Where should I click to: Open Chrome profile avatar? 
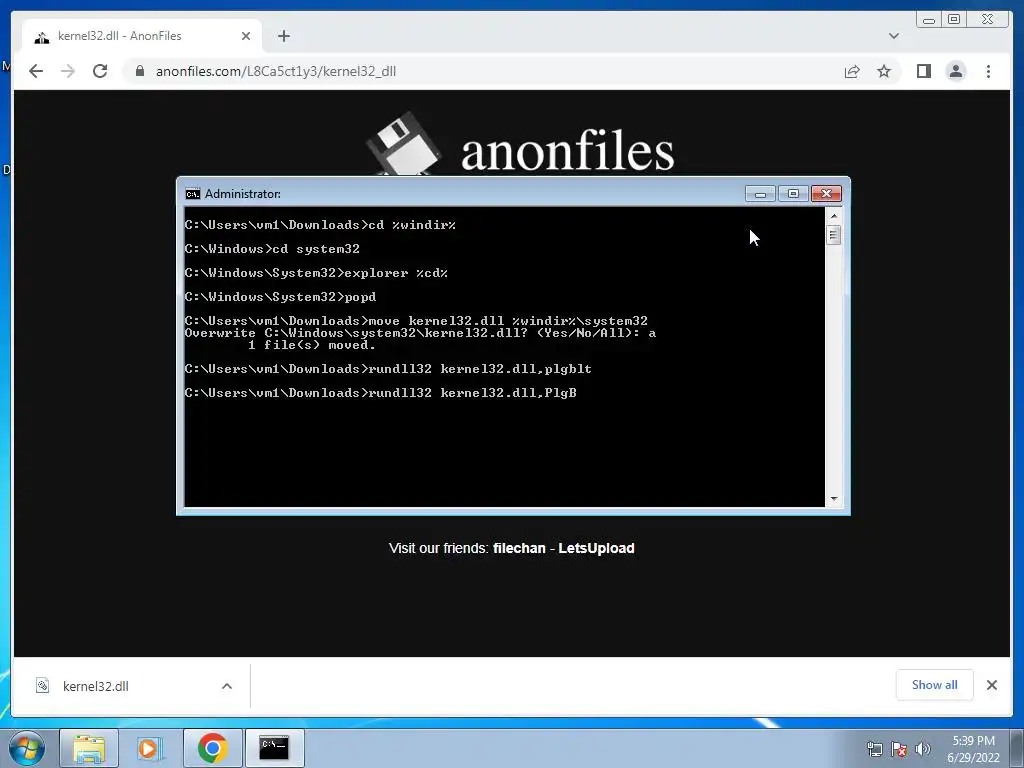pyautogui.click(x=955, y=71)
